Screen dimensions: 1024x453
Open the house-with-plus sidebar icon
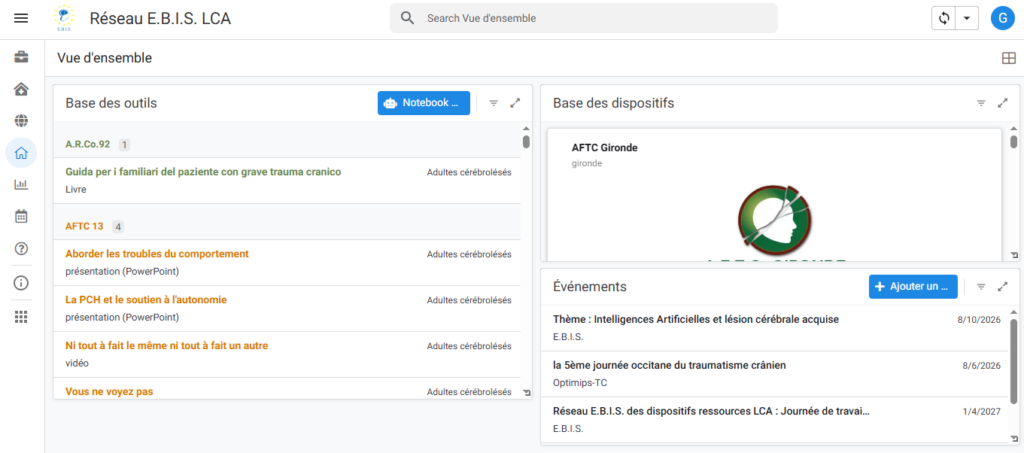point(21,89)
